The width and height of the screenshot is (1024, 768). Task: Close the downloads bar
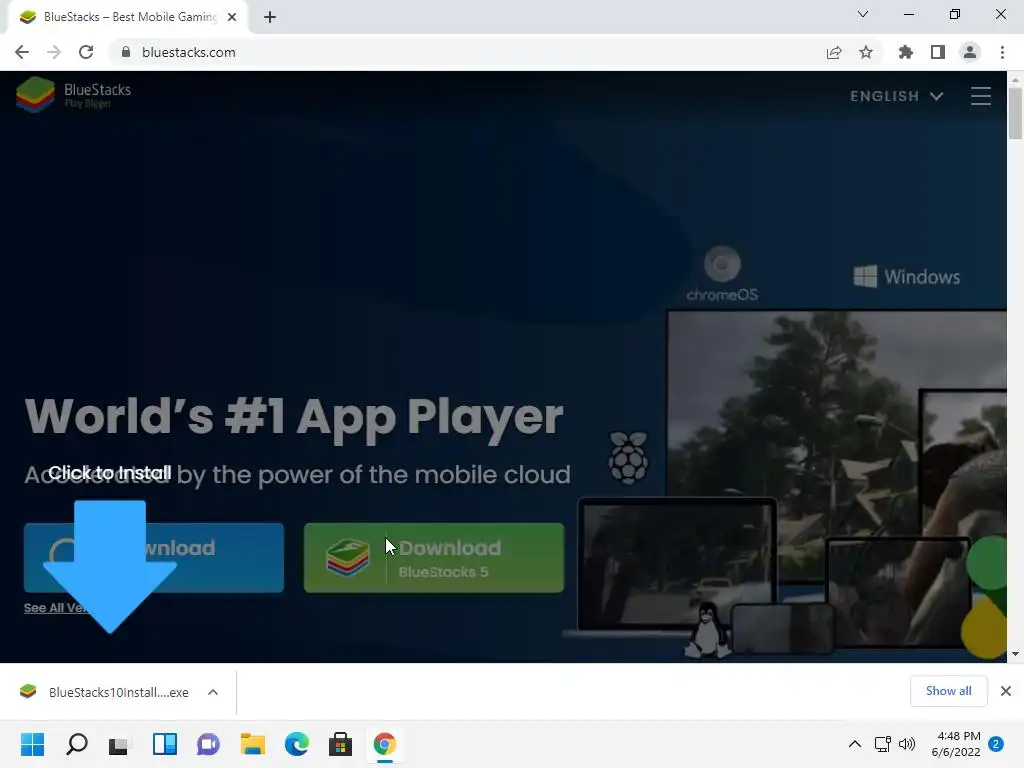[1006, 691]
